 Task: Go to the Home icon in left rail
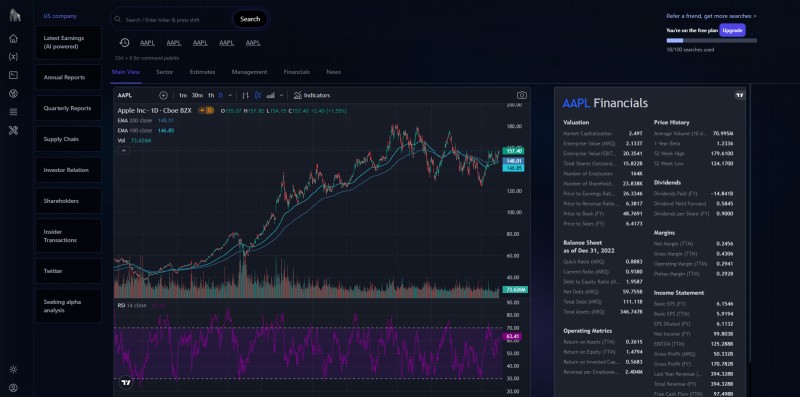pos(13,38)
